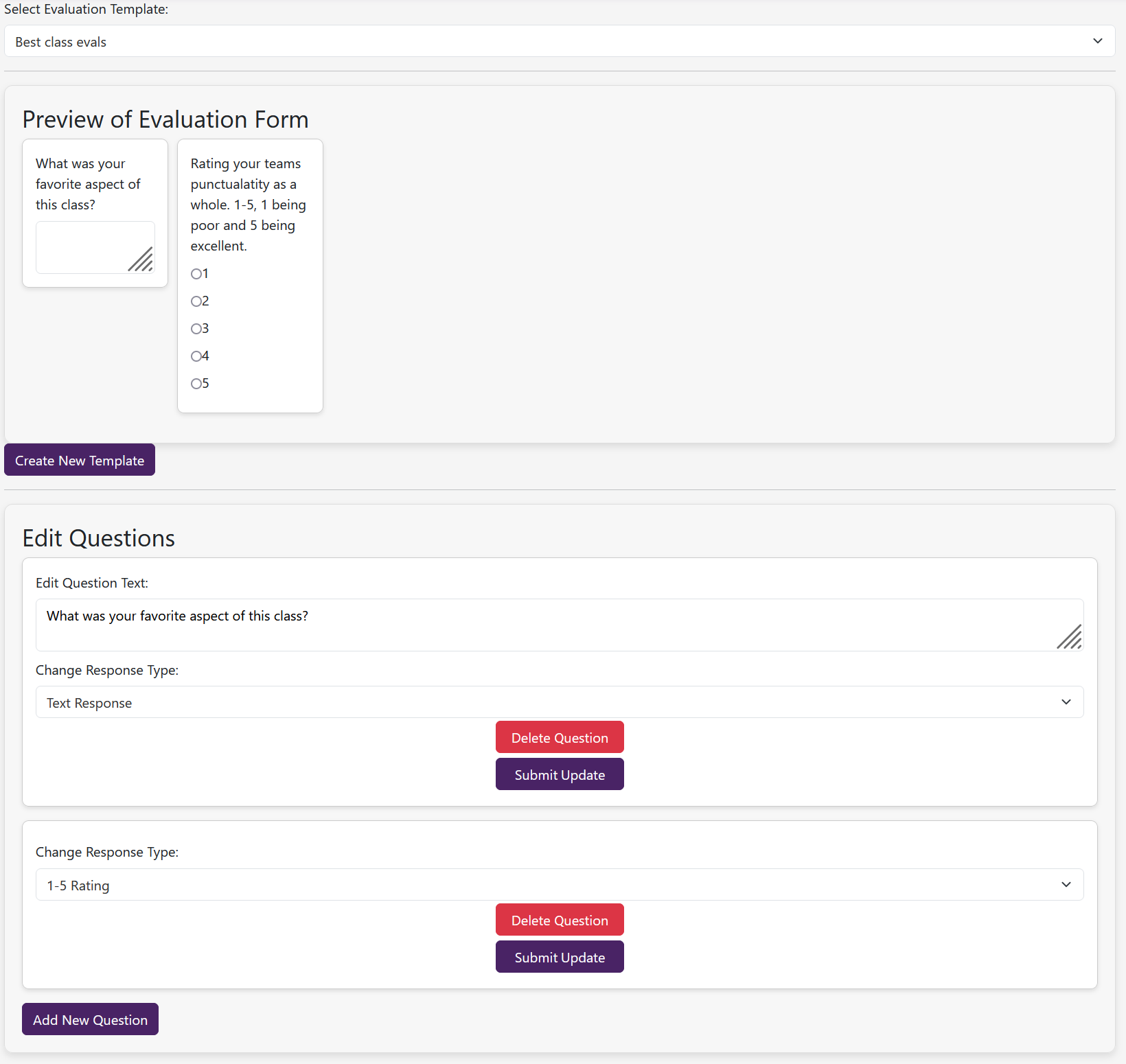This screenshot has width=1126, height=1064.
Task: Click the Create New Template button
Action: click(80, 460)
